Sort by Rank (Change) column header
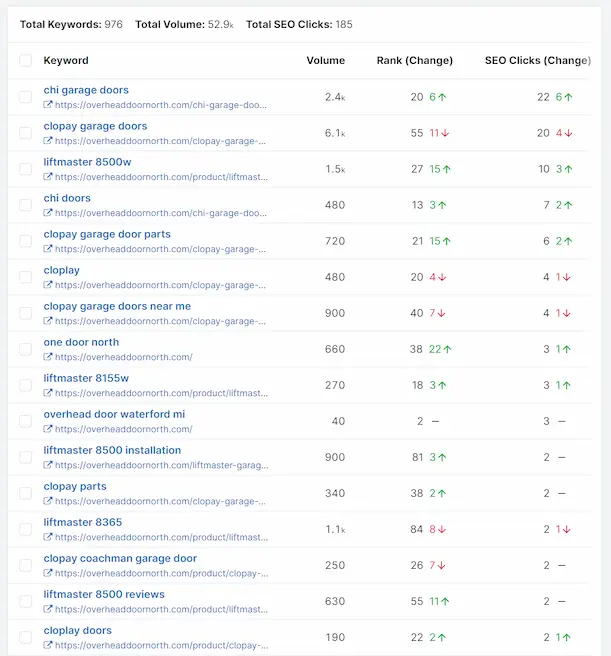Image resolution: width=611 pixels, height=656 pixels. point(414,61)
